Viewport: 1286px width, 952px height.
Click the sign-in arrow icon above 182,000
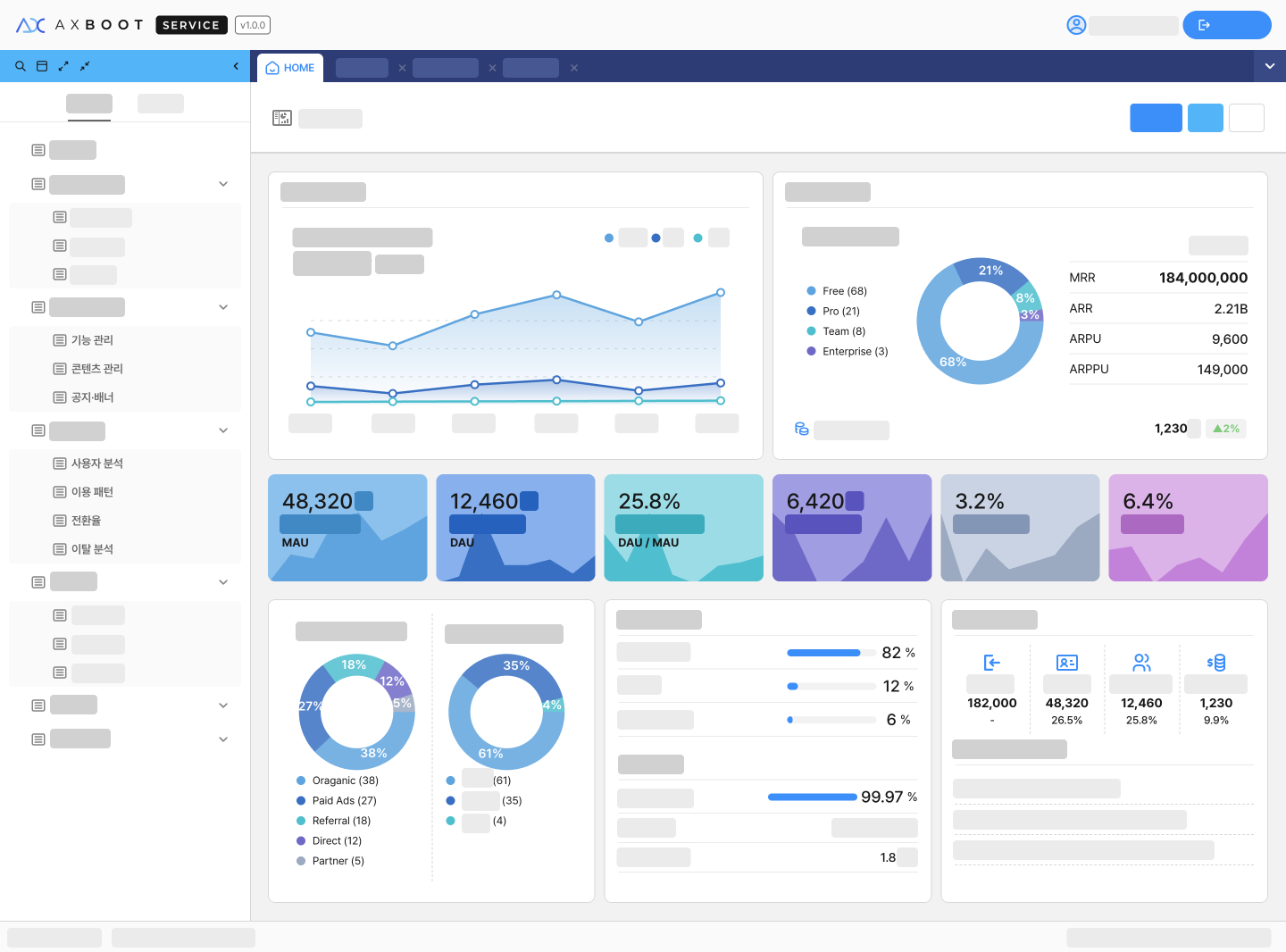[991, 663]
